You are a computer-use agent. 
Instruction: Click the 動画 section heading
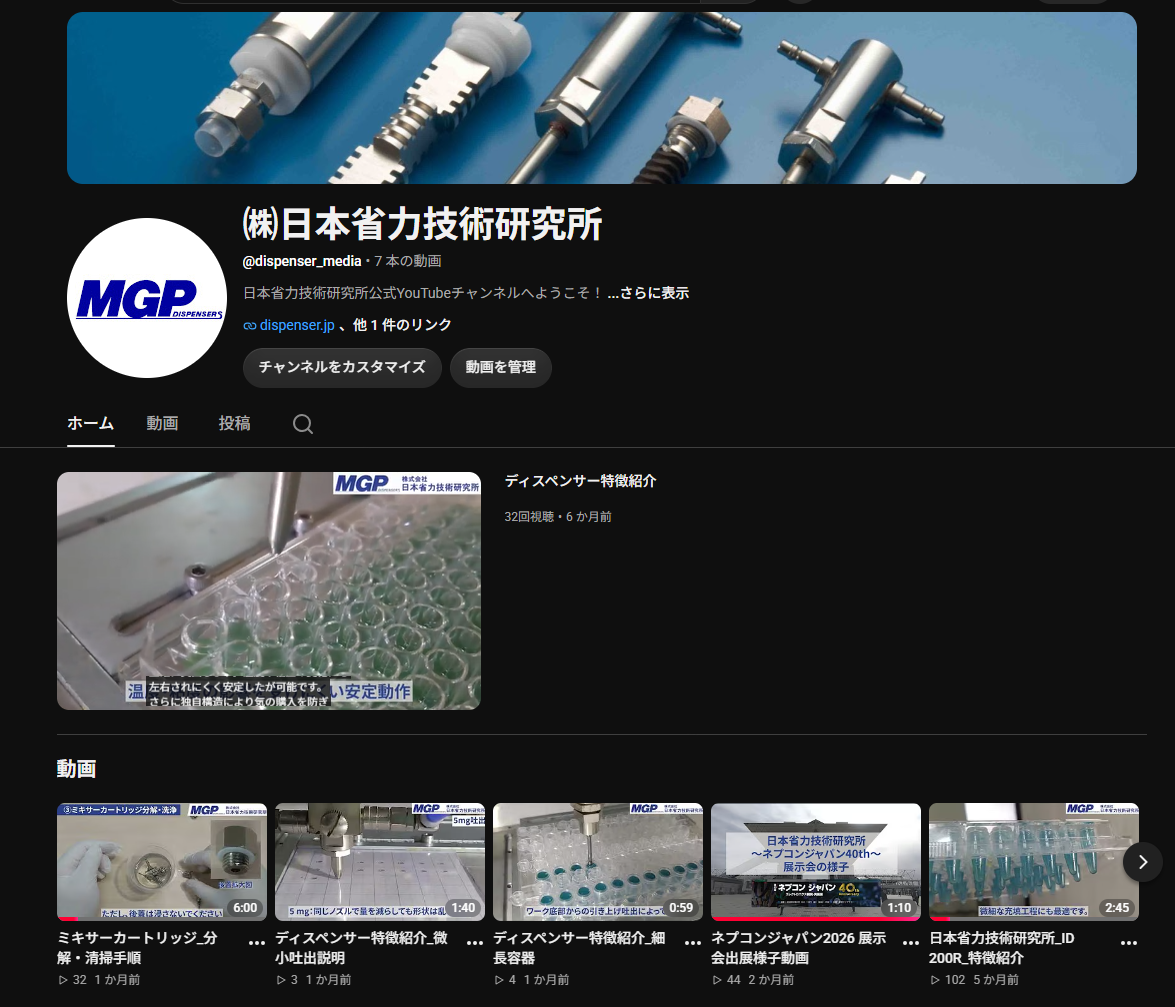76,769
